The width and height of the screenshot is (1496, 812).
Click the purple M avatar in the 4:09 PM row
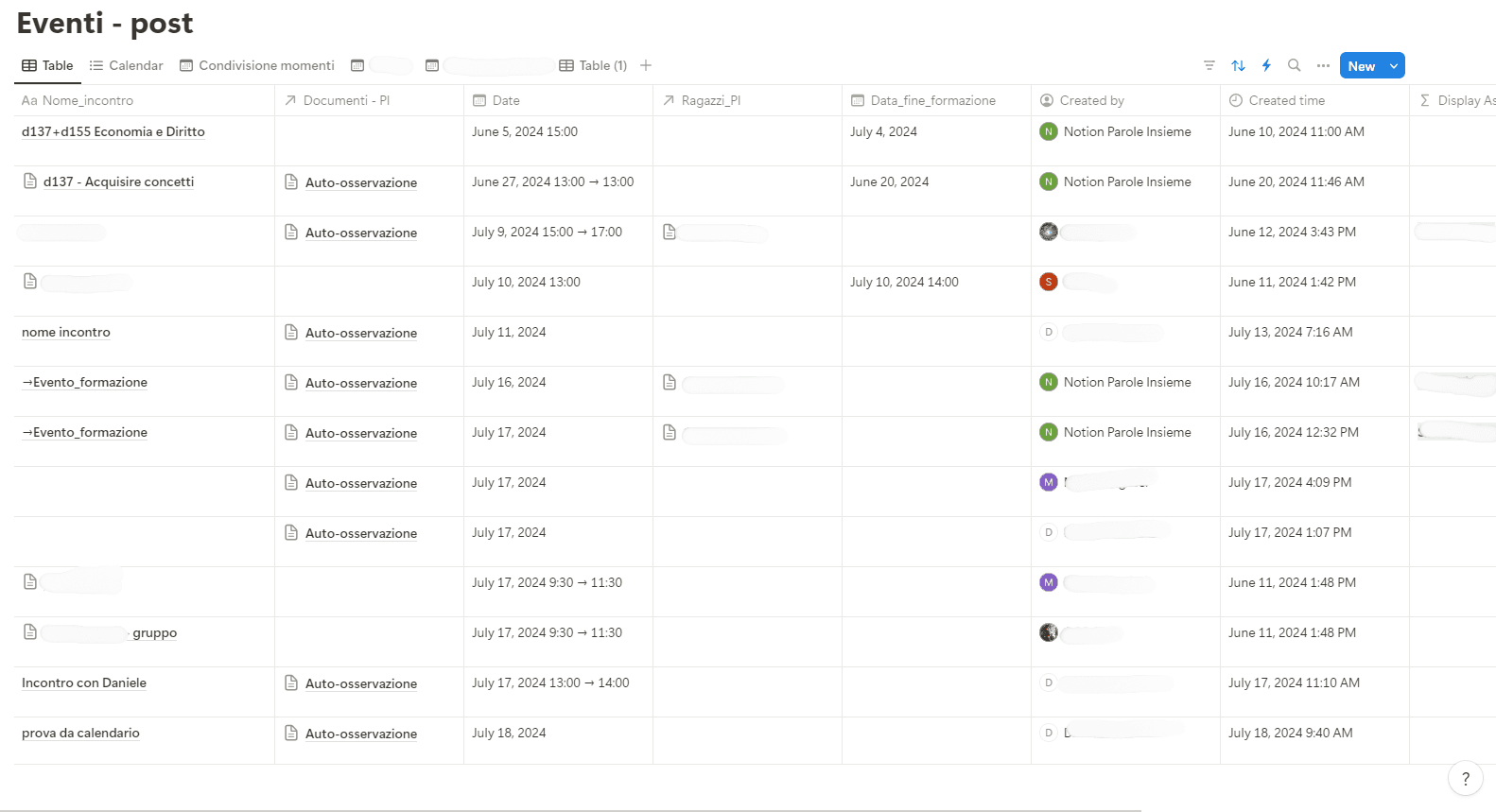point(1048,482)
